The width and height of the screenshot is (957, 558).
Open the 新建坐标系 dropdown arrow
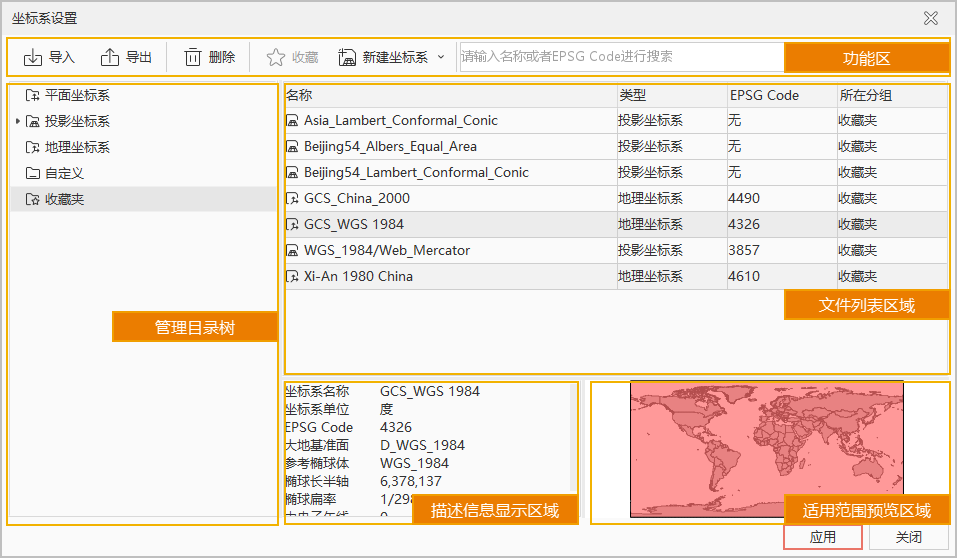pyautogui.click(x=441, y=57)
